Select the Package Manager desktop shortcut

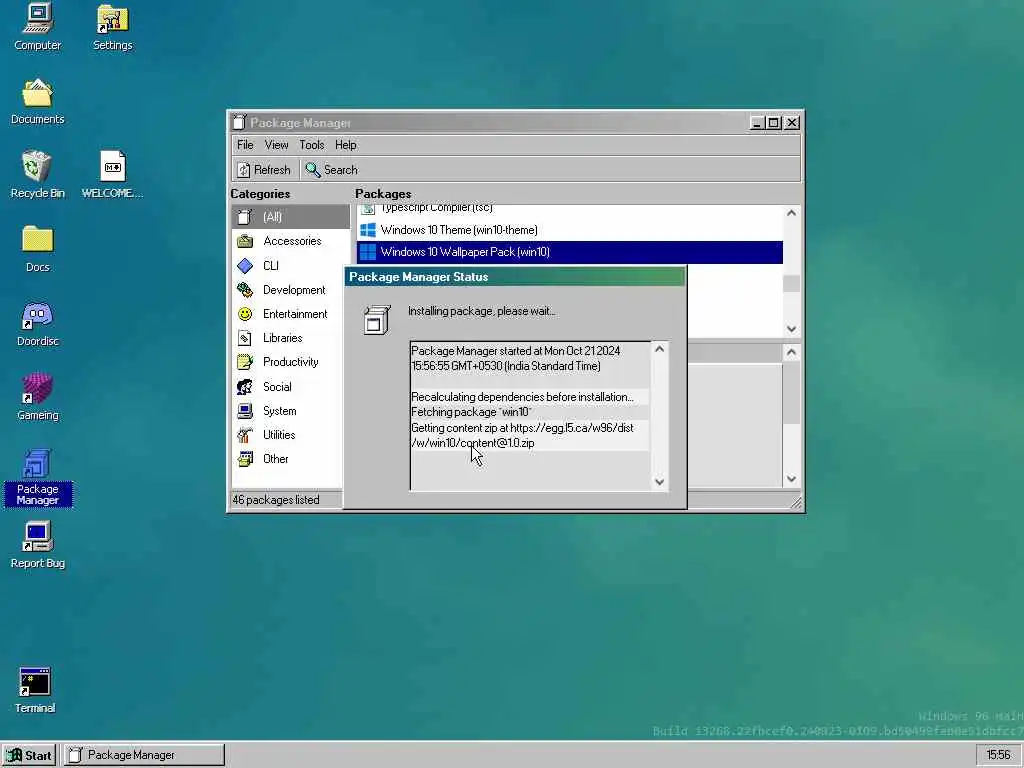[x=37, y=477]
